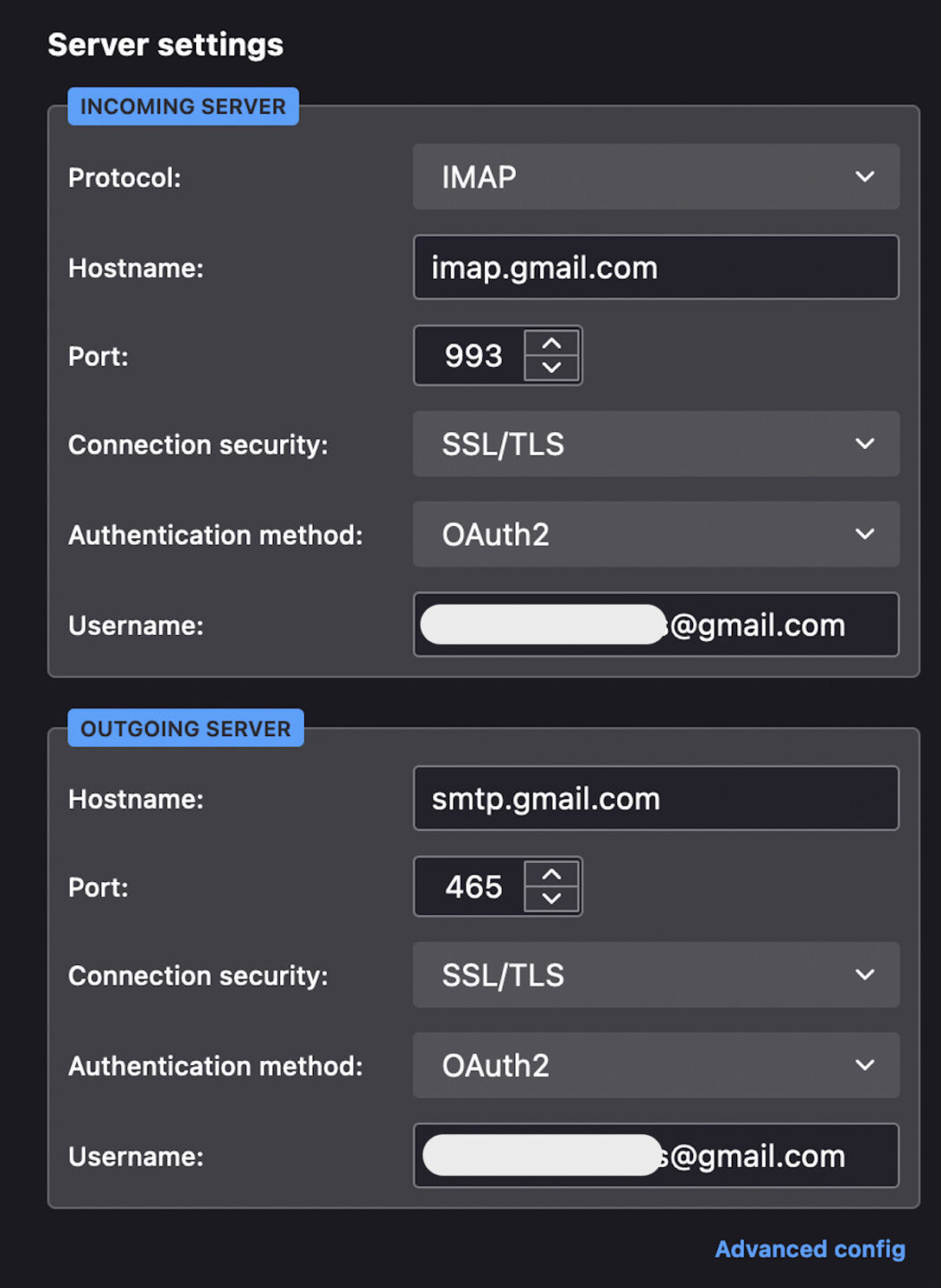This screenshot has width=941, height=1288.
Task: Select the OUTGOING SERVER section label
Action: coord(185,728)
